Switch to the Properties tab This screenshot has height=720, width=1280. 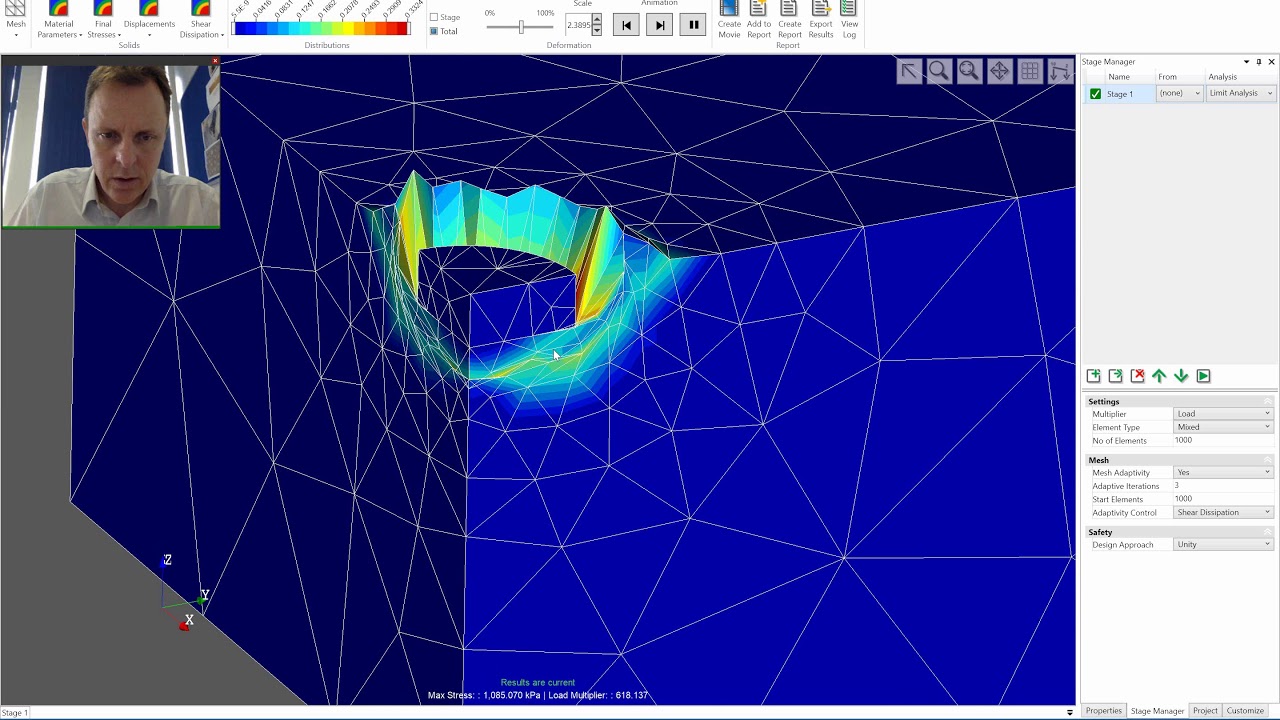1104,711
